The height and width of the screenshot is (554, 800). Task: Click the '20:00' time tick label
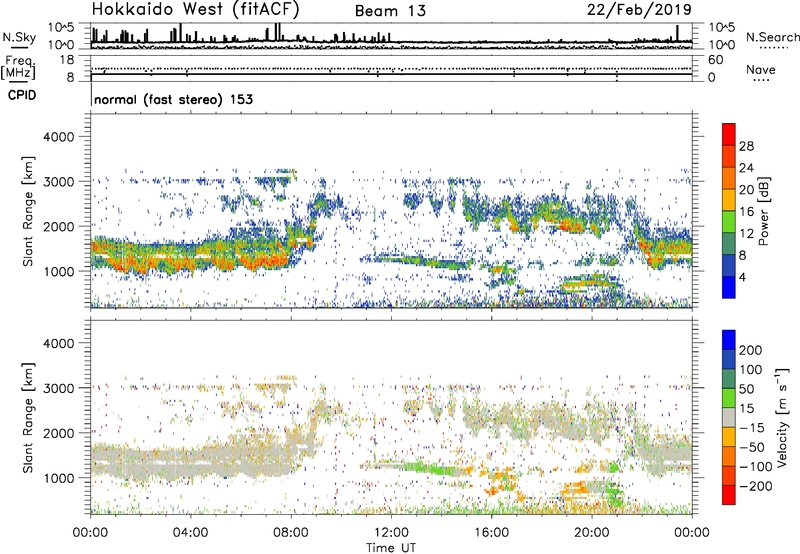(592, 533)
